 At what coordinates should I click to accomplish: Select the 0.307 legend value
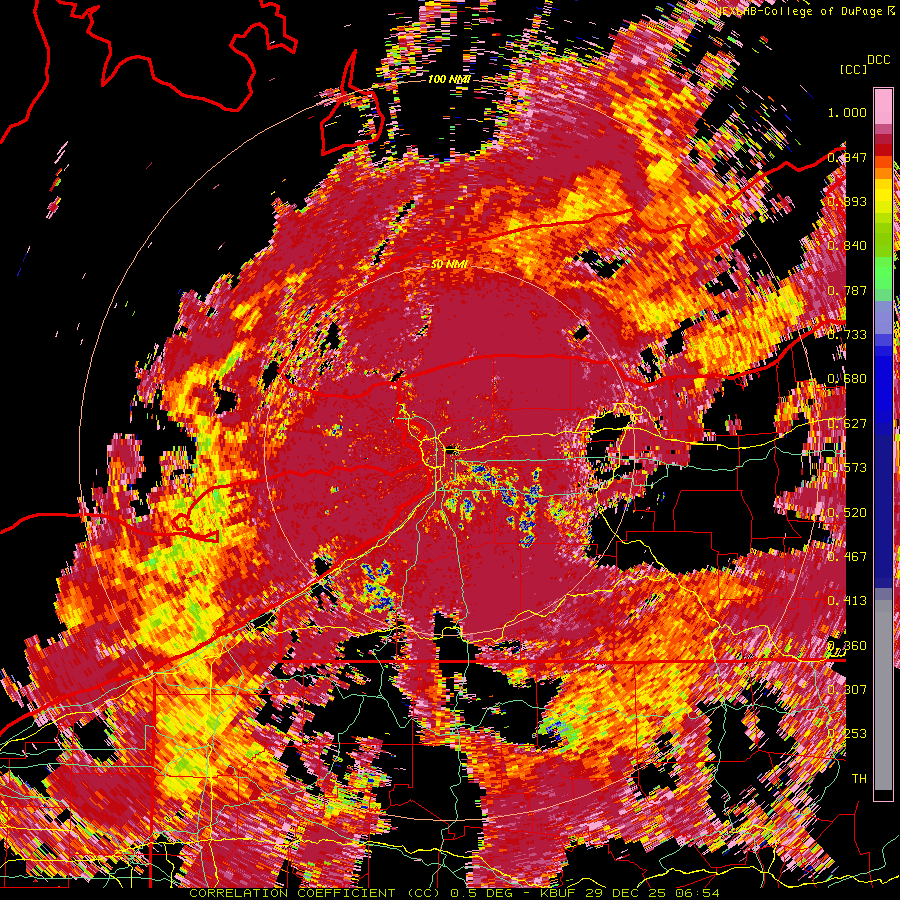[x=847, y=689]
